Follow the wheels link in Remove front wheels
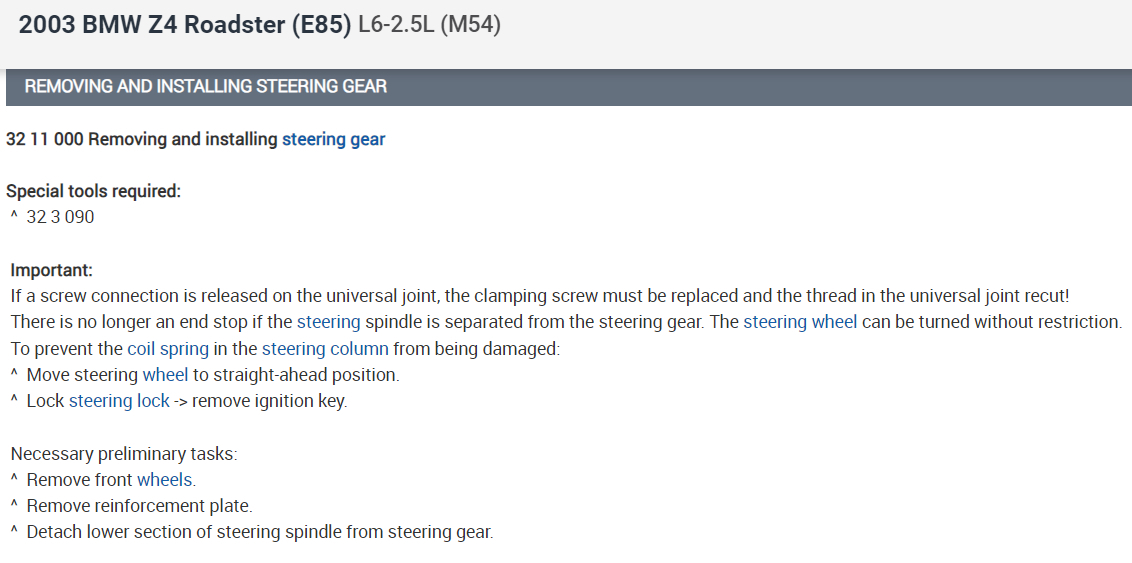This screenshot has width=1132, height=563. click(x=165, y=480)
